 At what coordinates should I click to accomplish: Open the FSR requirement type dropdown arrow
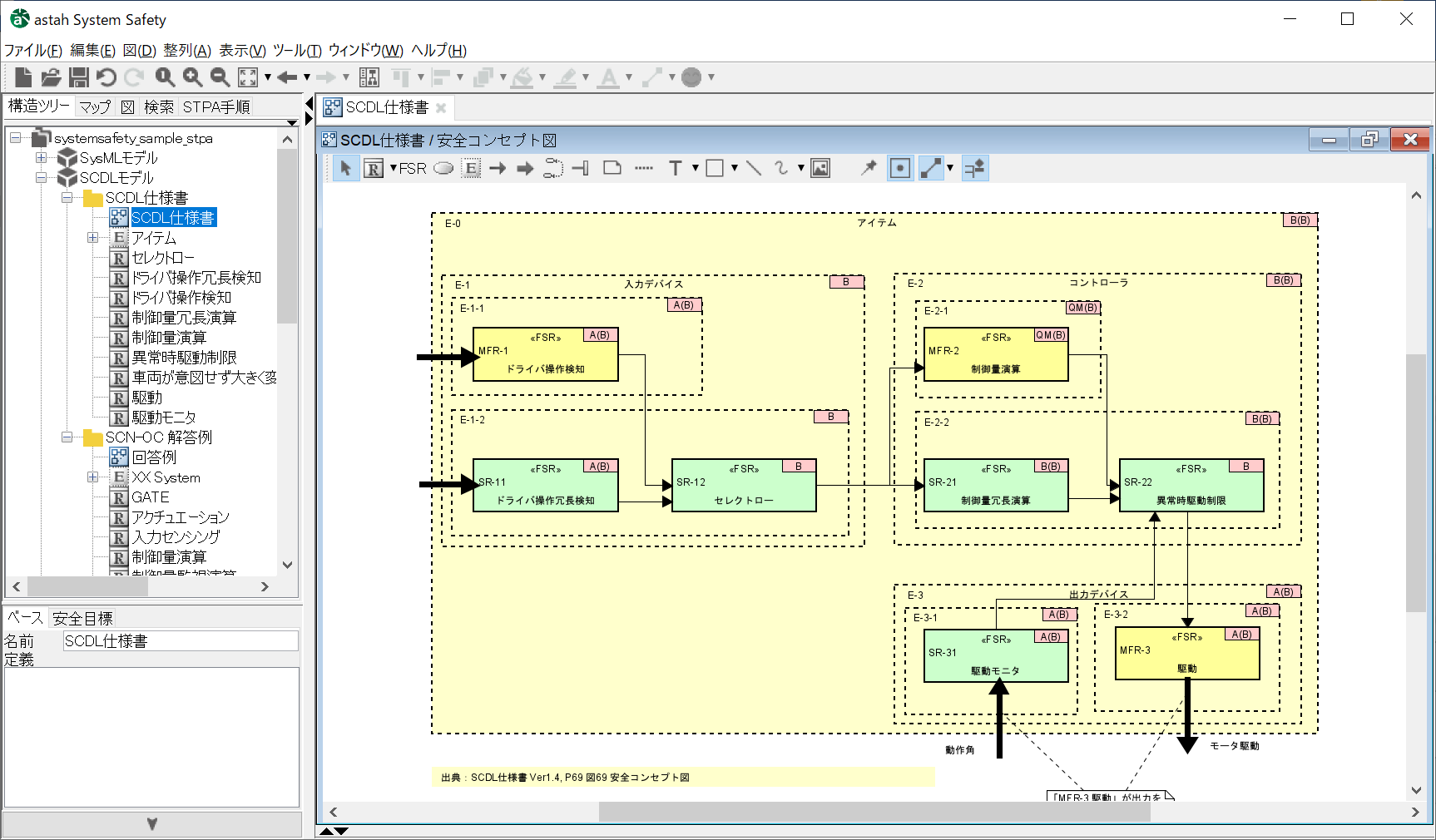394,169
